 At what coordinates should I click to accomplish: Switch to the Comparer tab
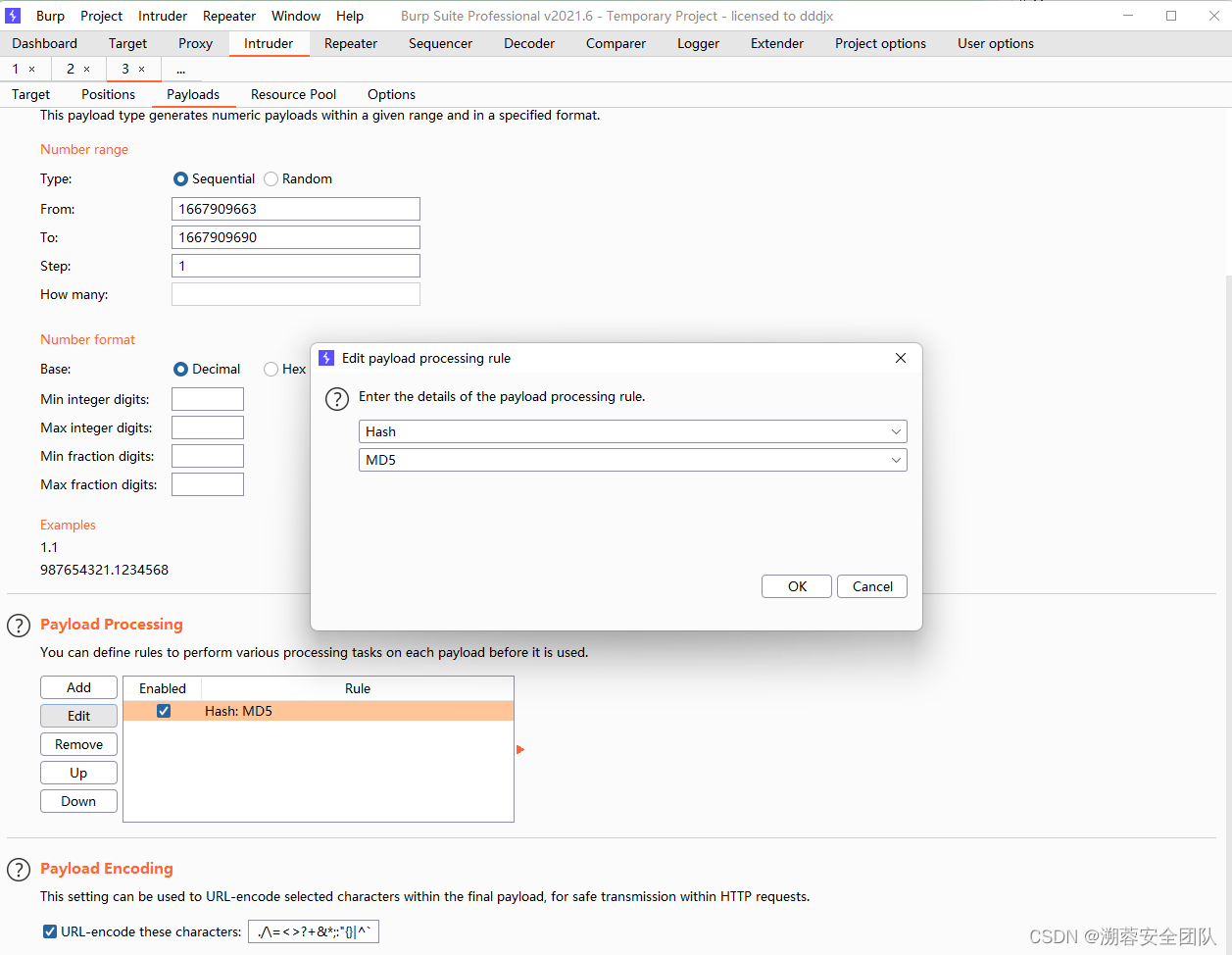(616, 43)
